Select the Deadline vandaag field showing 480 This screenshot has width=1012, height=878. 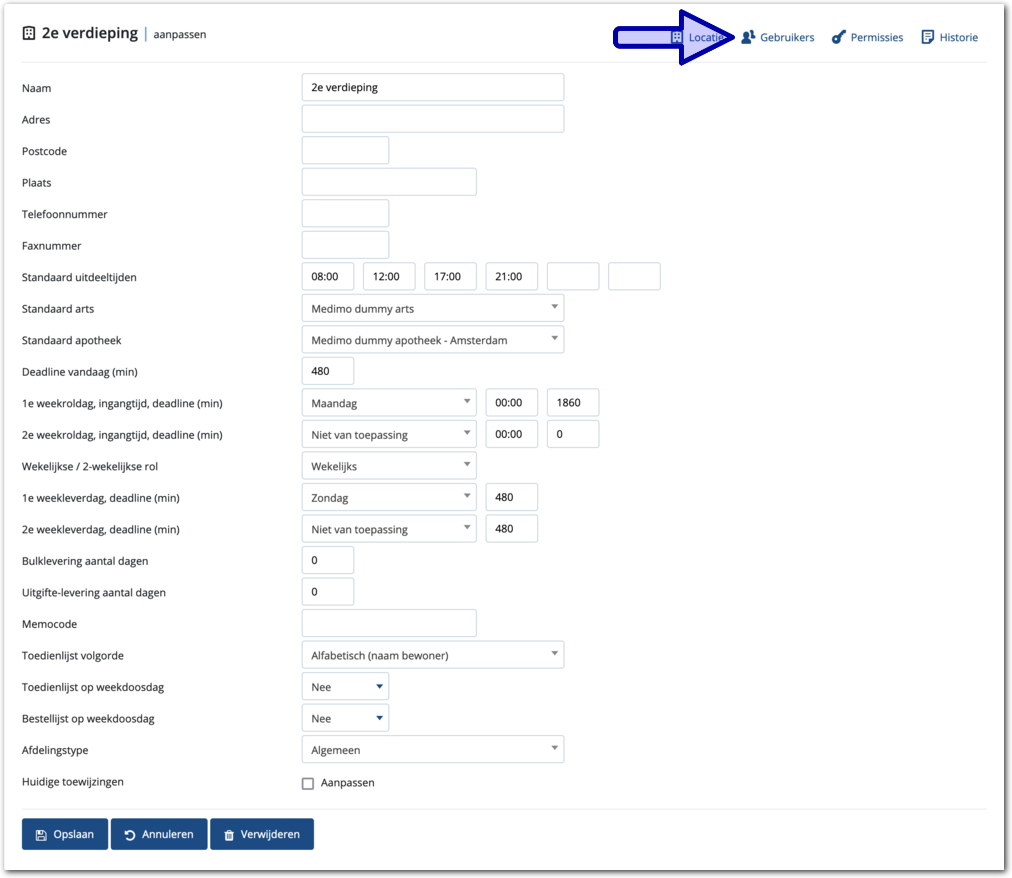coord(327,371)
